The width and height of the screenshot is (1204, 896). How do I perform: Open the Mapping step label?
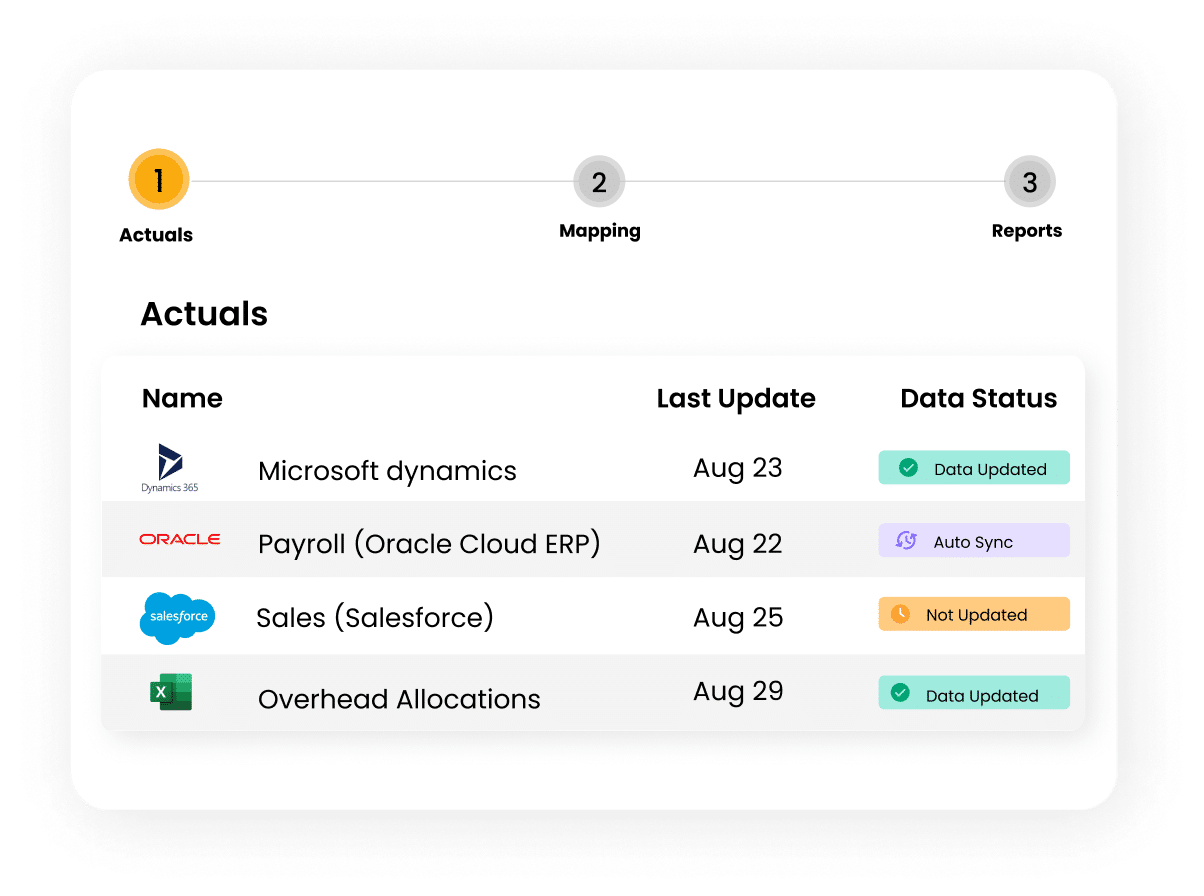tap(600, 231)
